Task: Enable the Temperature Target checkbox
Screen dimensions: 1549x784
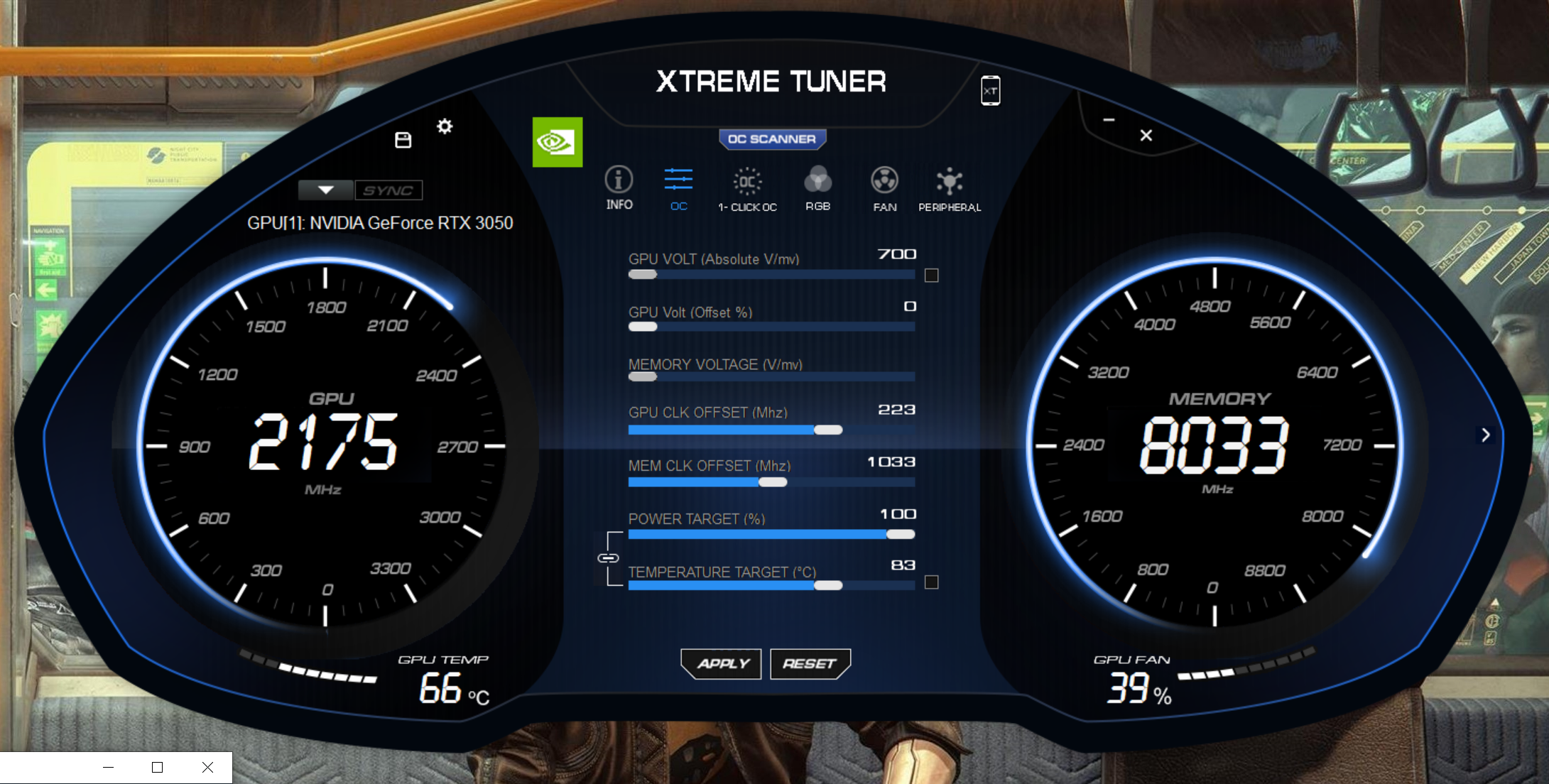Action: (932, 582)
